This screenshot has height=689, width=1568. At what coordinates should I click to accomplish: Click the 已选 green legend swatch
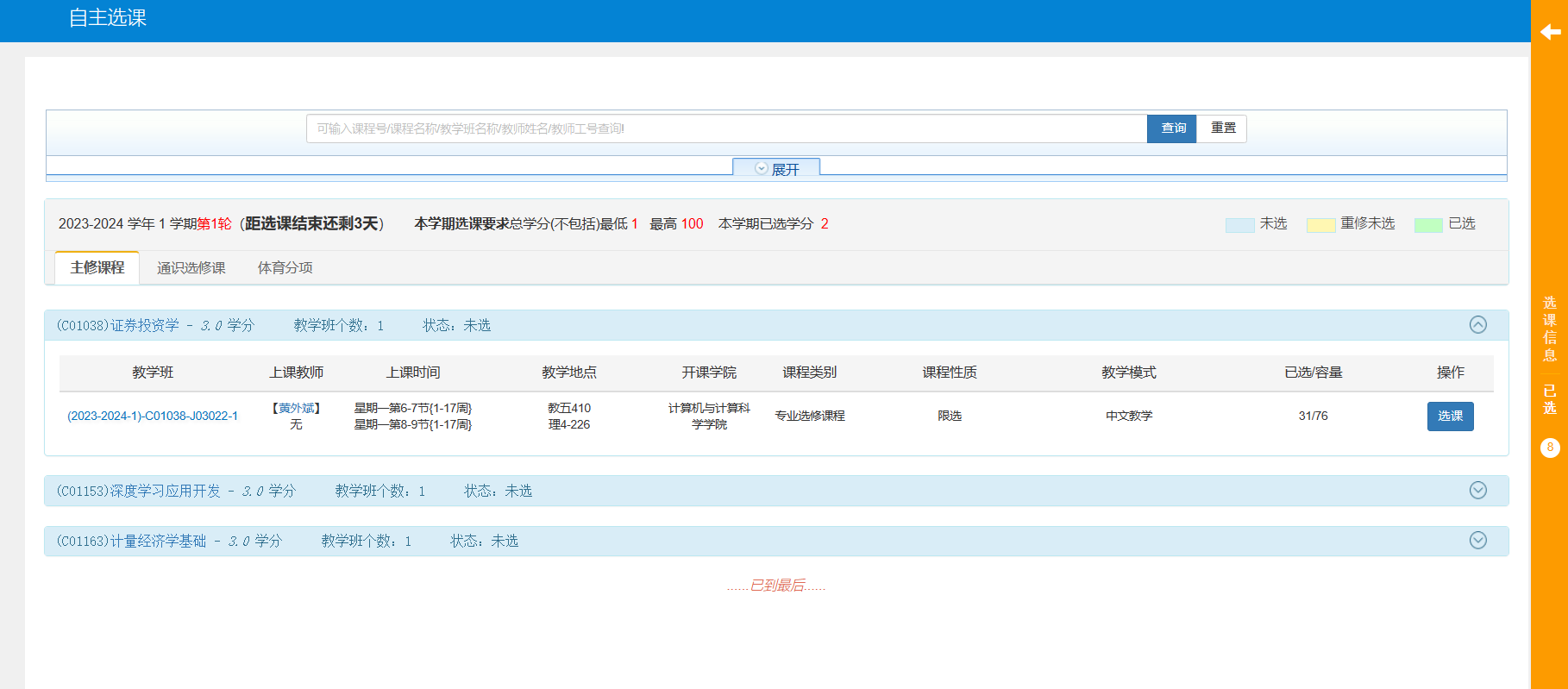[1428, 225]
